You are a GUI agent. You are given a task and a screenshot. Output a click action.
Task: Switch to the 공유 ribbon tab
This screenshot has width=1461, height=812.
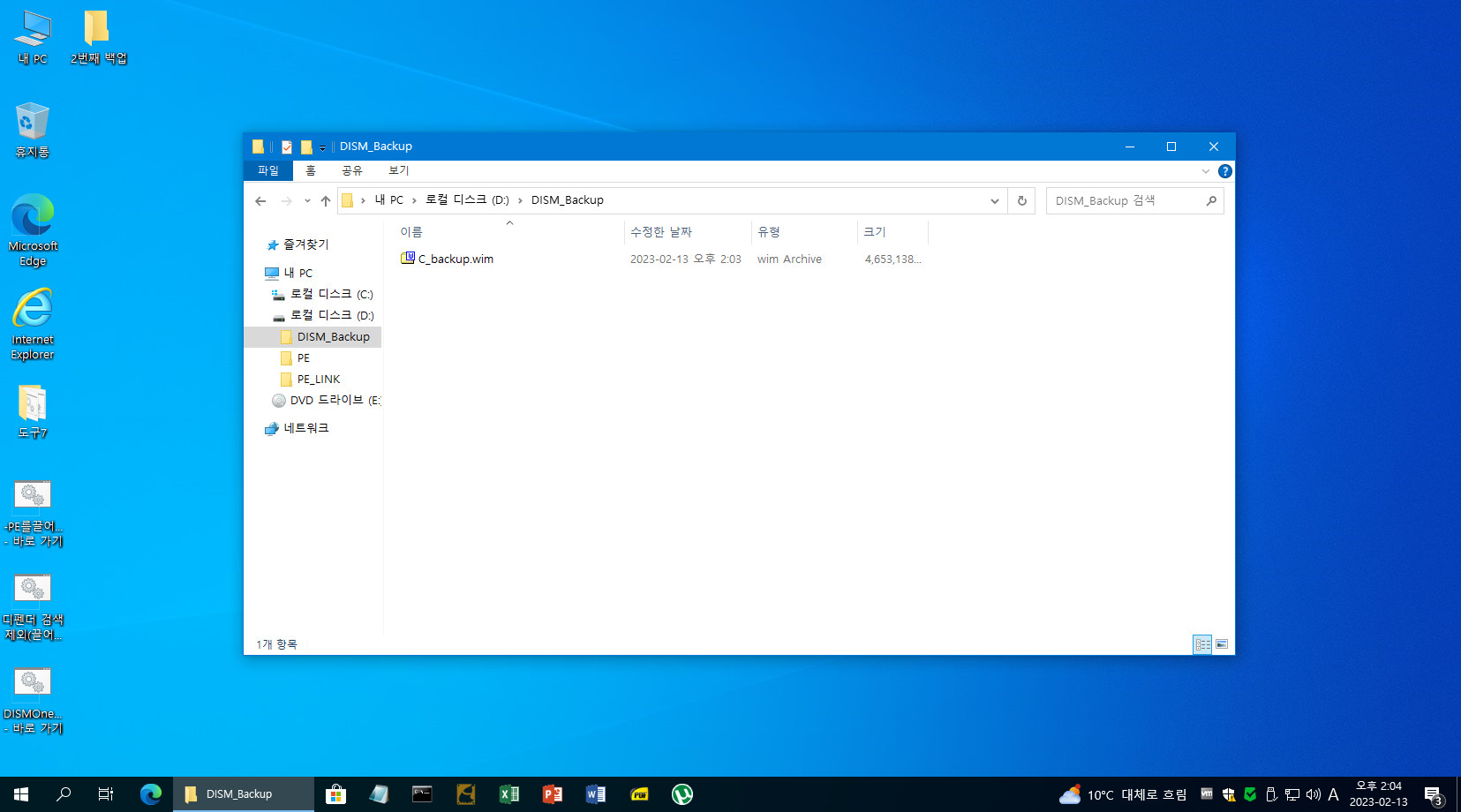coord(352,170)
